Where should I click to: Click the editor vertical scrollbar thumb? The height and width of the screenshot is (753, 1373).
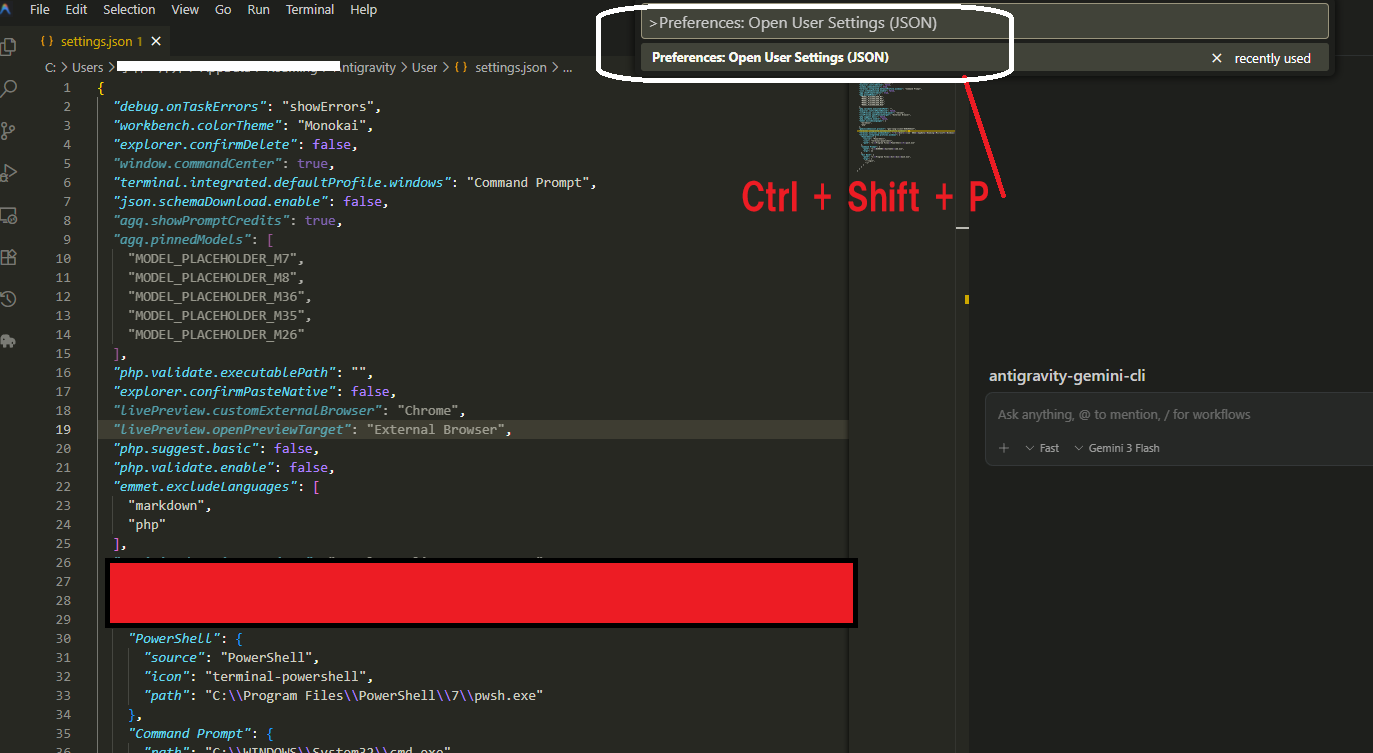point(962,228)
